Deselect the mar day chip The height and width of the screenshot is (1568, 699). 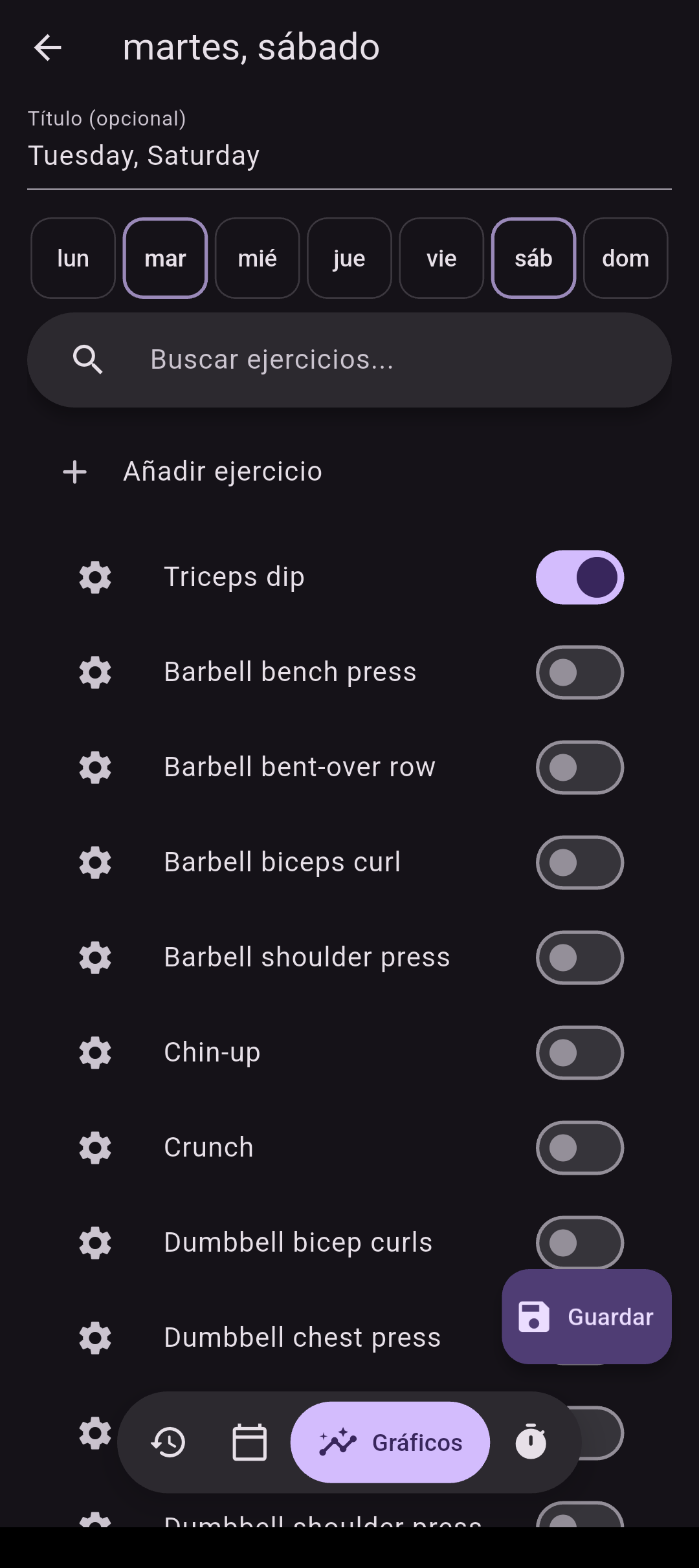(x=165, y=258)
